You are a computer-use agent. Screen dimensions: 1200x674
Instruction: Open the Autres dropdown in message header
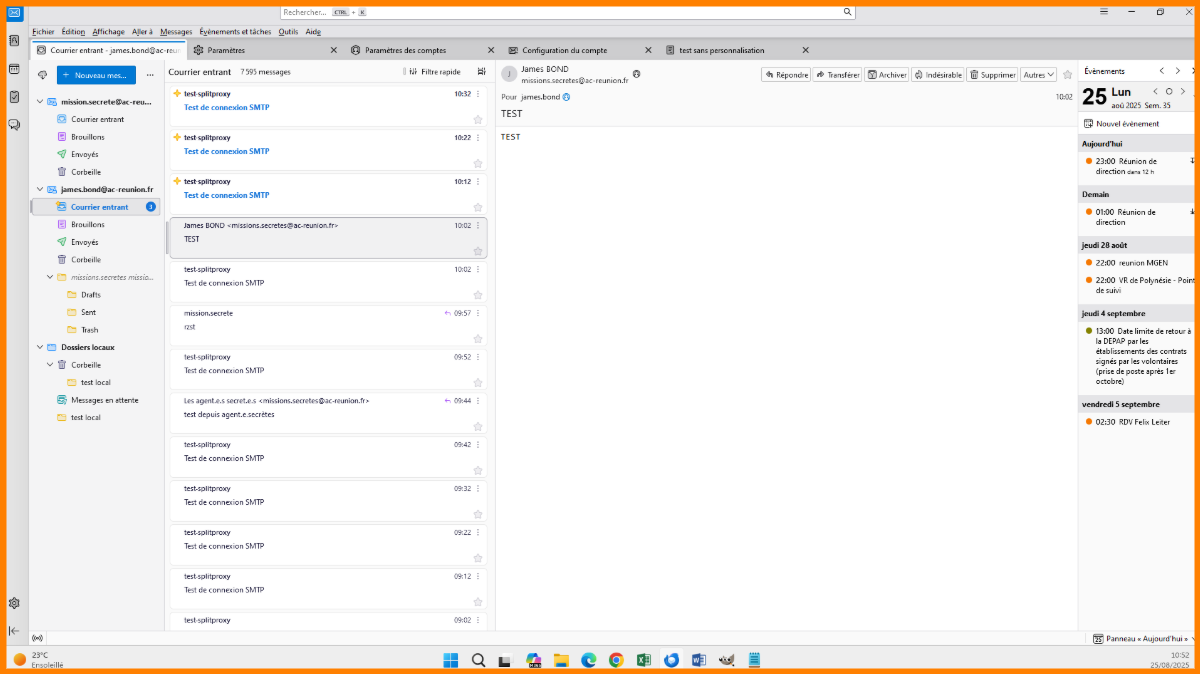(1039, 75)
